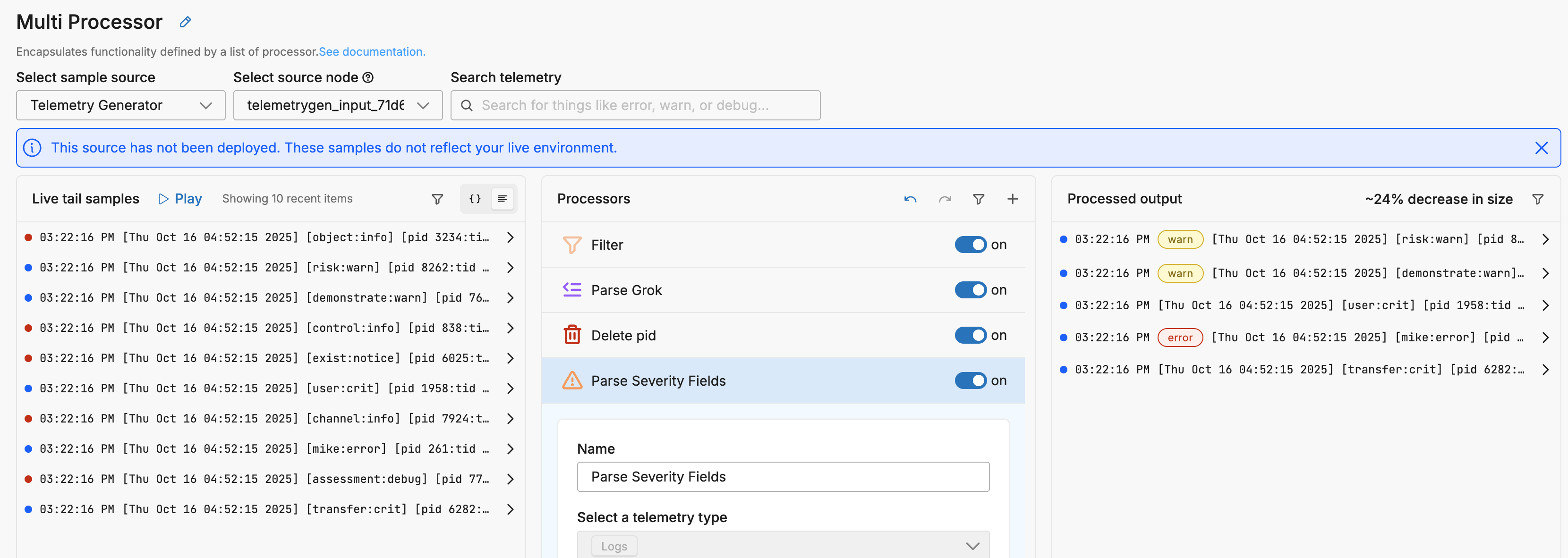The width and height of the screenshot is (1568, 558).
Task: Select the Delete pid processor row
Action: pos(623,335)
